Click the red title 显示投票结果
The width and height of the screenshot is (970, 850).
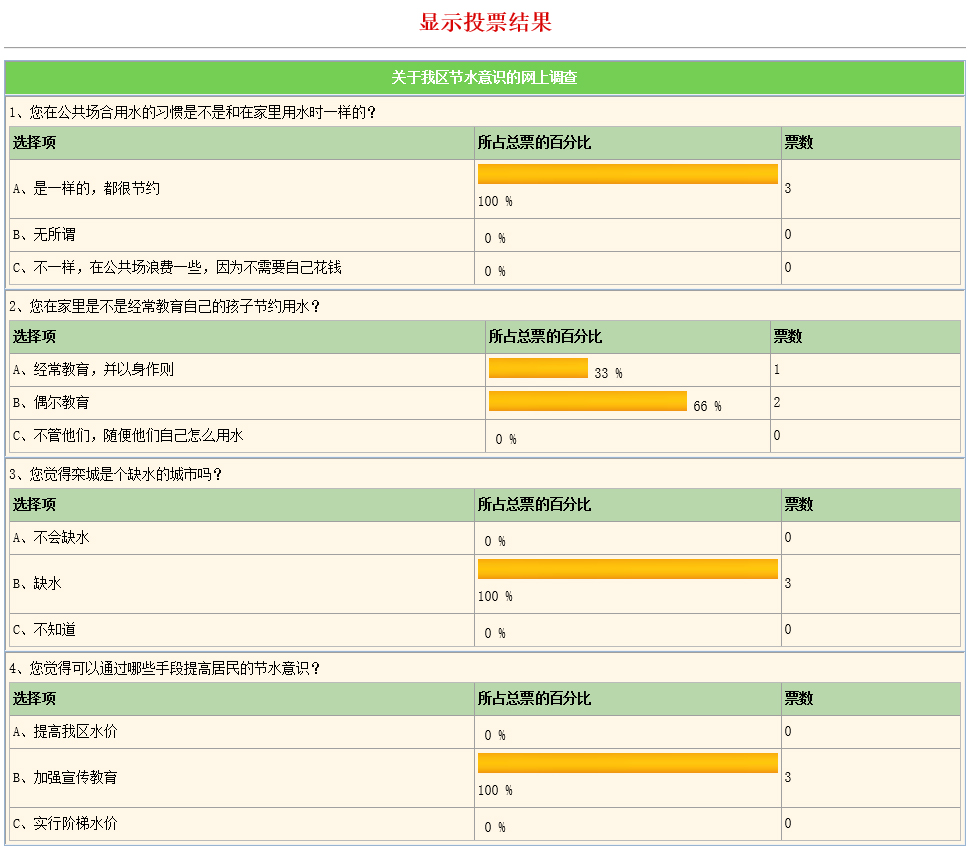485,22
